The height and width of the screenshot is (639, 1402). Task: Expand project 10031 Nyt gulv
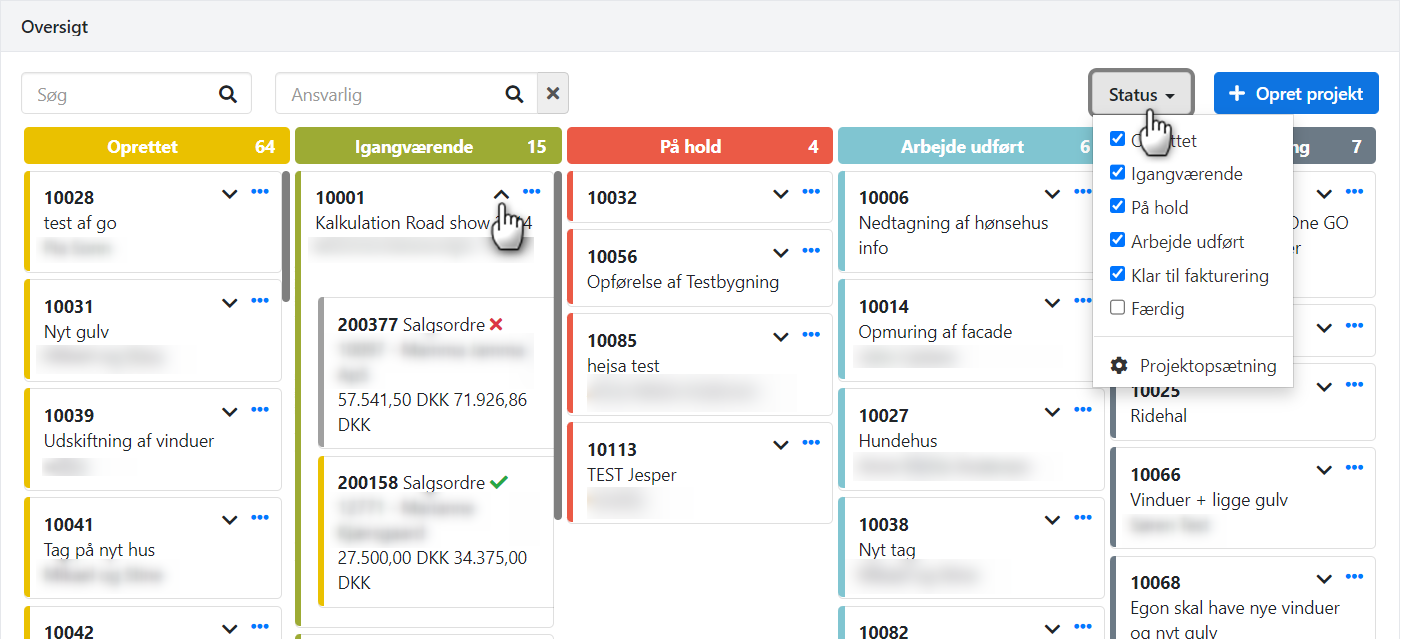230,302
